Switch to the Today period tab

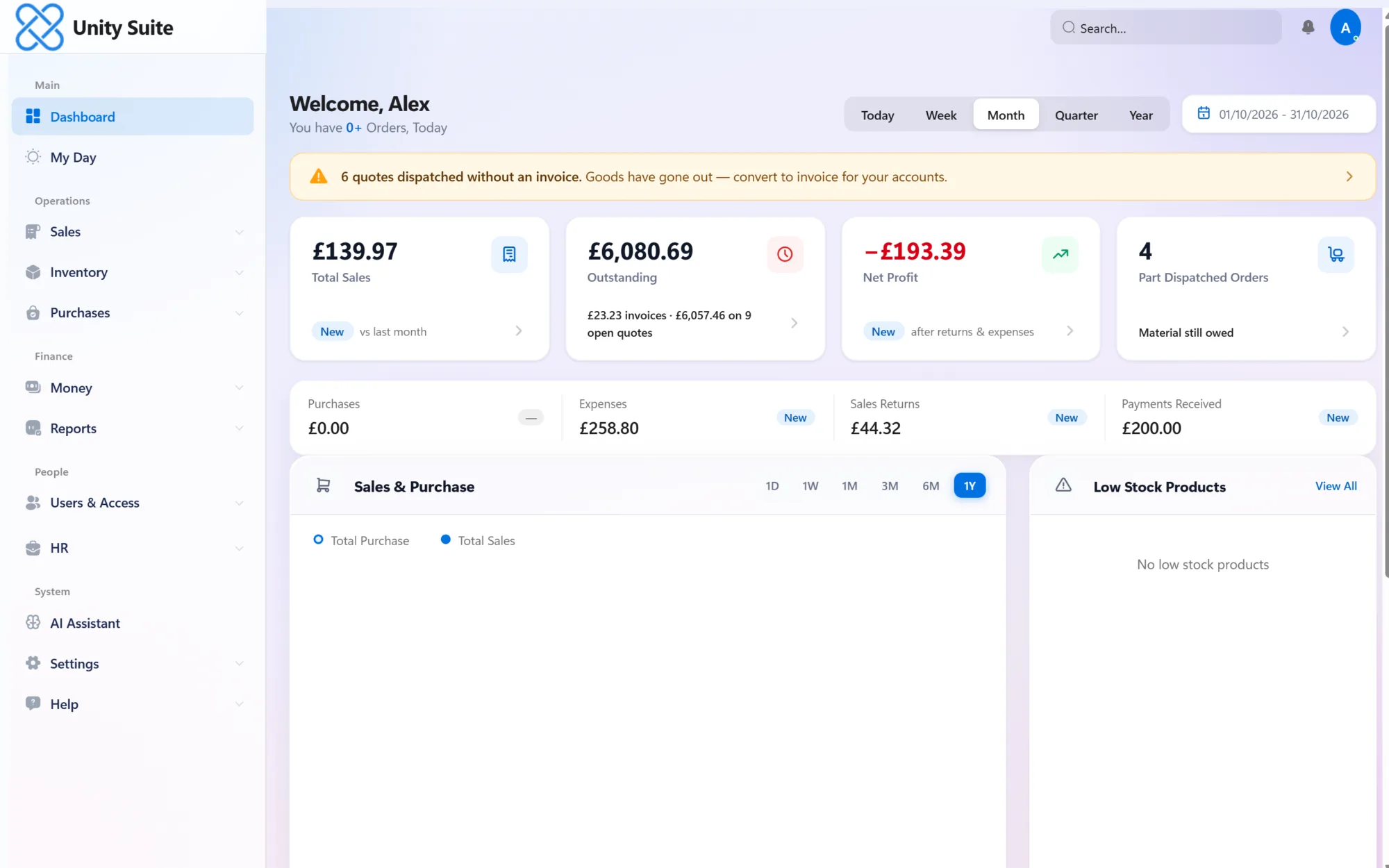coord(877,115)
